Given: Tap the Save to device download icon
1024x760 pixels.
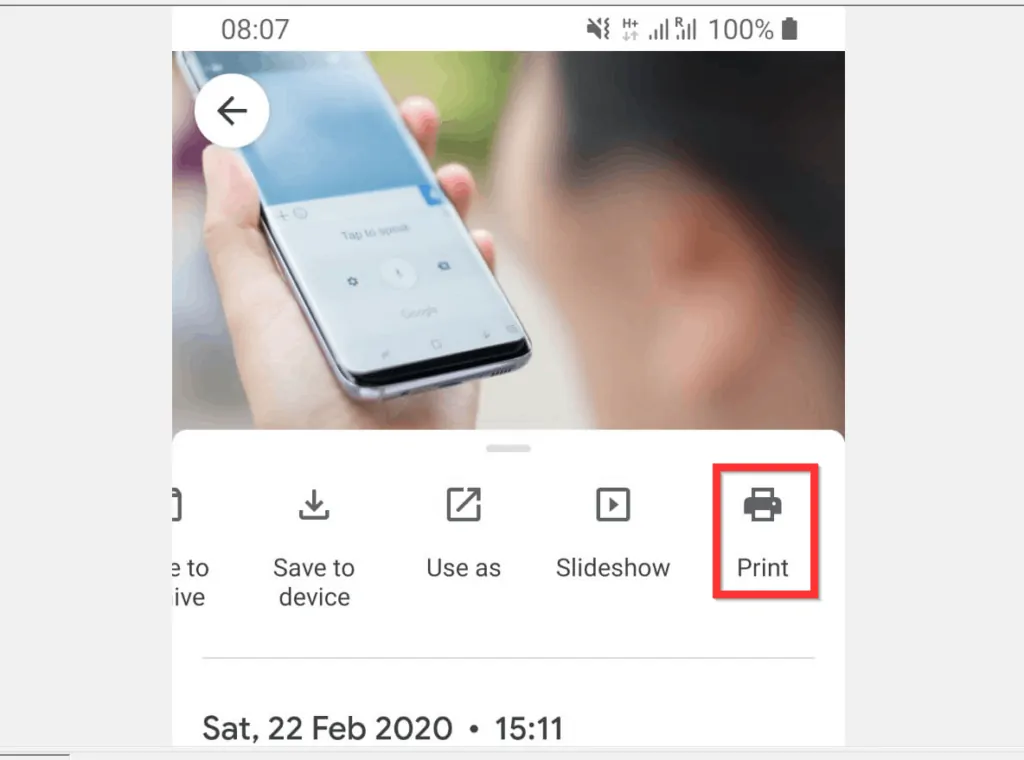Looking at the screenshot, I should [x=314, y=504].
